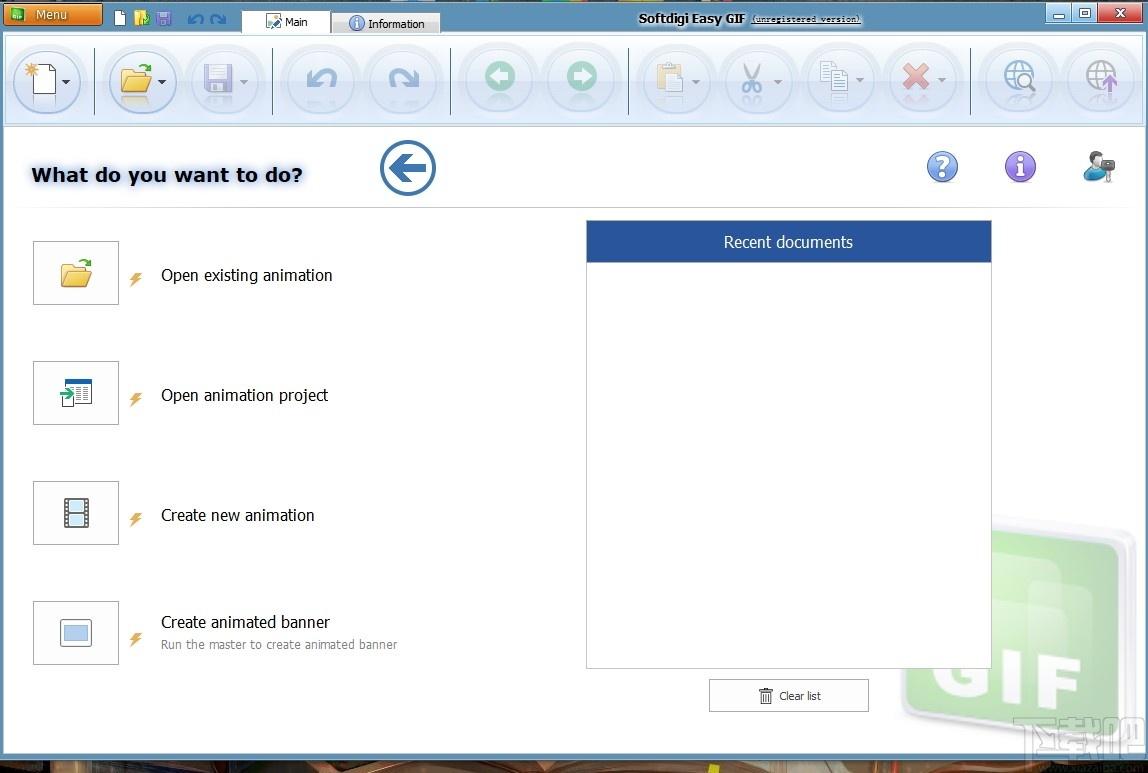Image resolution: width=1148 pixels, height=773 pixels.
Task: Click the large Undo toolbar button
Action: click(x=321, y=79)
